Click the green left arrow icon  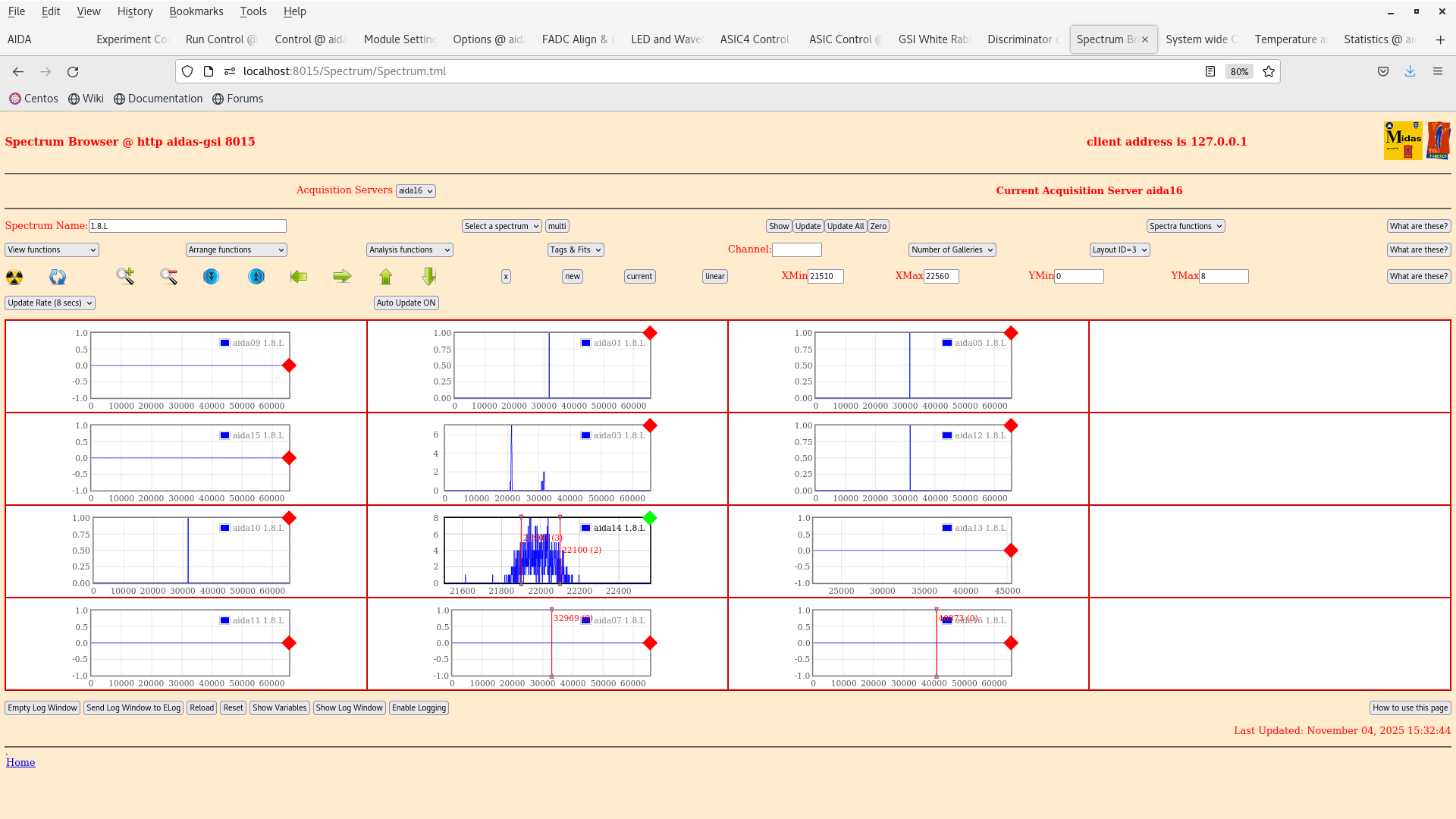(299, 276)
